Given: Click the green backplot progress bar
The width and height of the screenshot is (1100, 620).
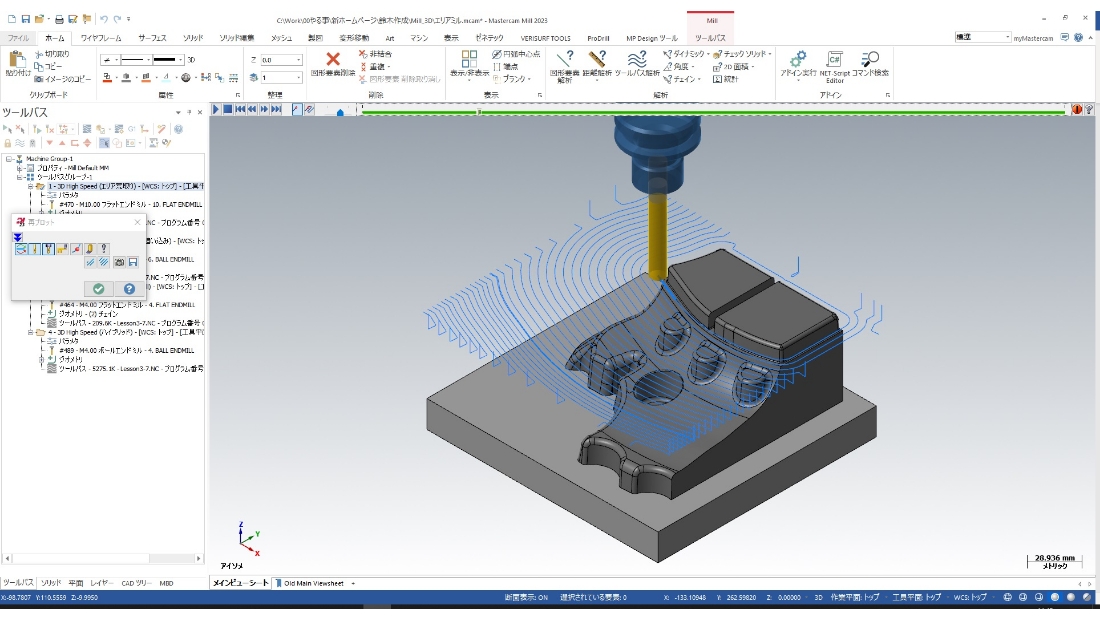Looking at the screenshot, I should click(714, 111).
